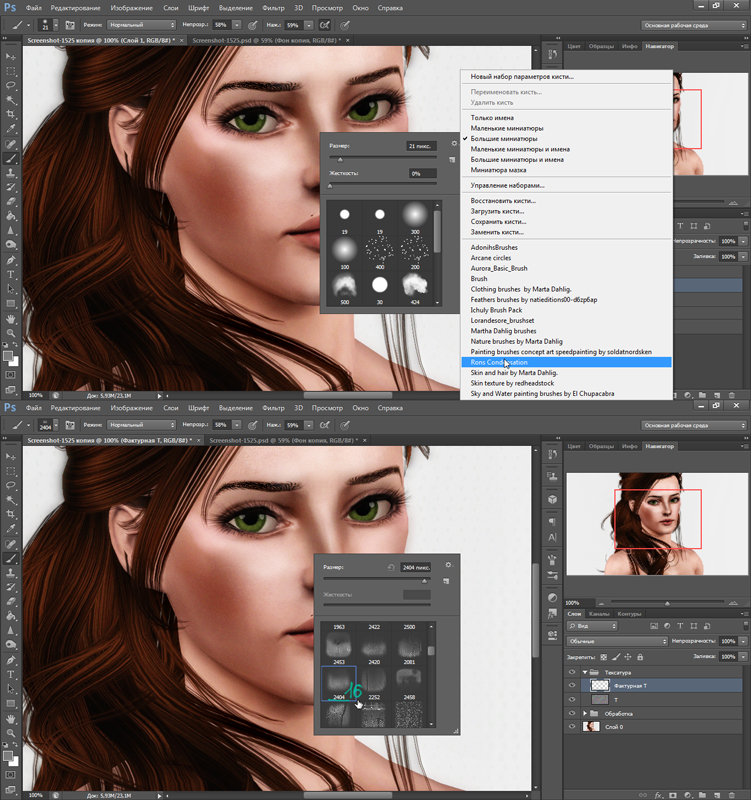The width and height of the screenshot is (751, 800).
Task: Expand the Обработка layer group
Action: [585, 713]
